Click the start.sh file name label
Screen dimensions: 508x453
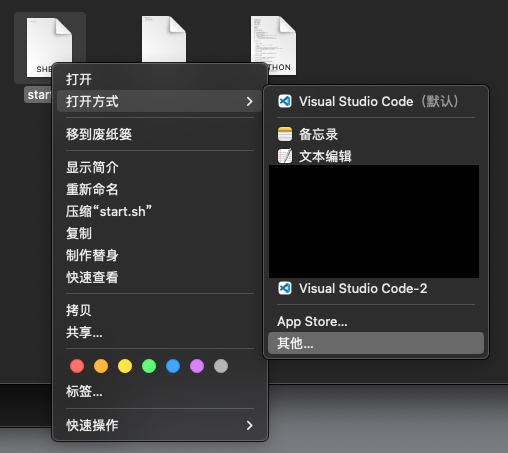coord(38,95)
